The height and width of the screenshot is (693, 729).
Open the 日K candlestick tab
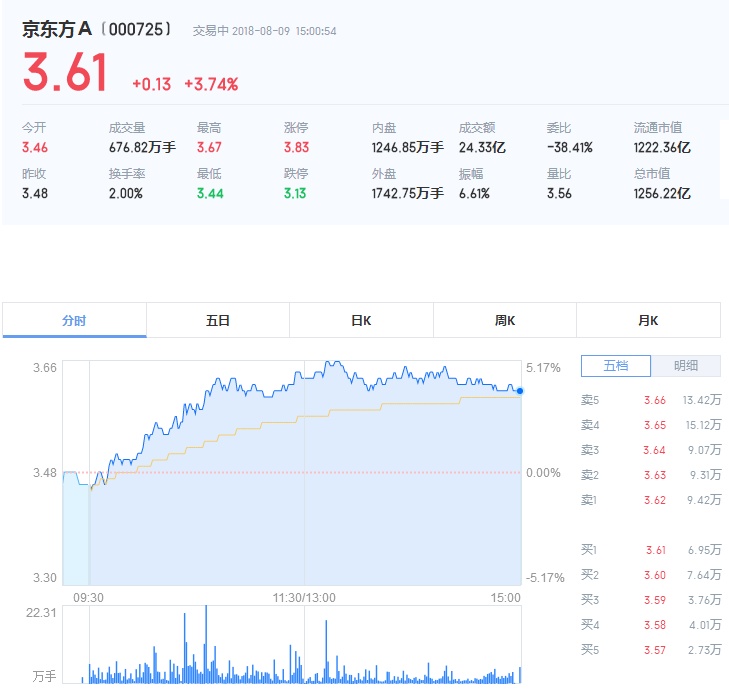(361, 321)
